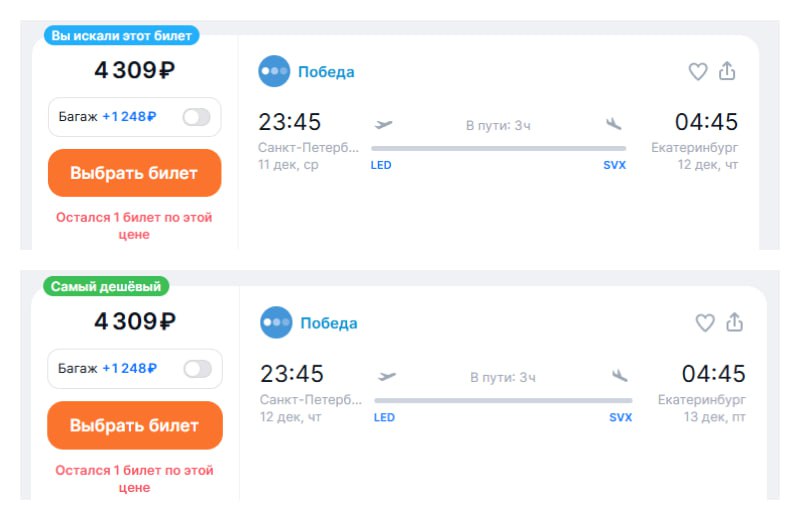The width and height of the screenshot is (800, 520).
Task: Favorite the 12 Dec flight with heart icon
Action: (x=705, y=322)
